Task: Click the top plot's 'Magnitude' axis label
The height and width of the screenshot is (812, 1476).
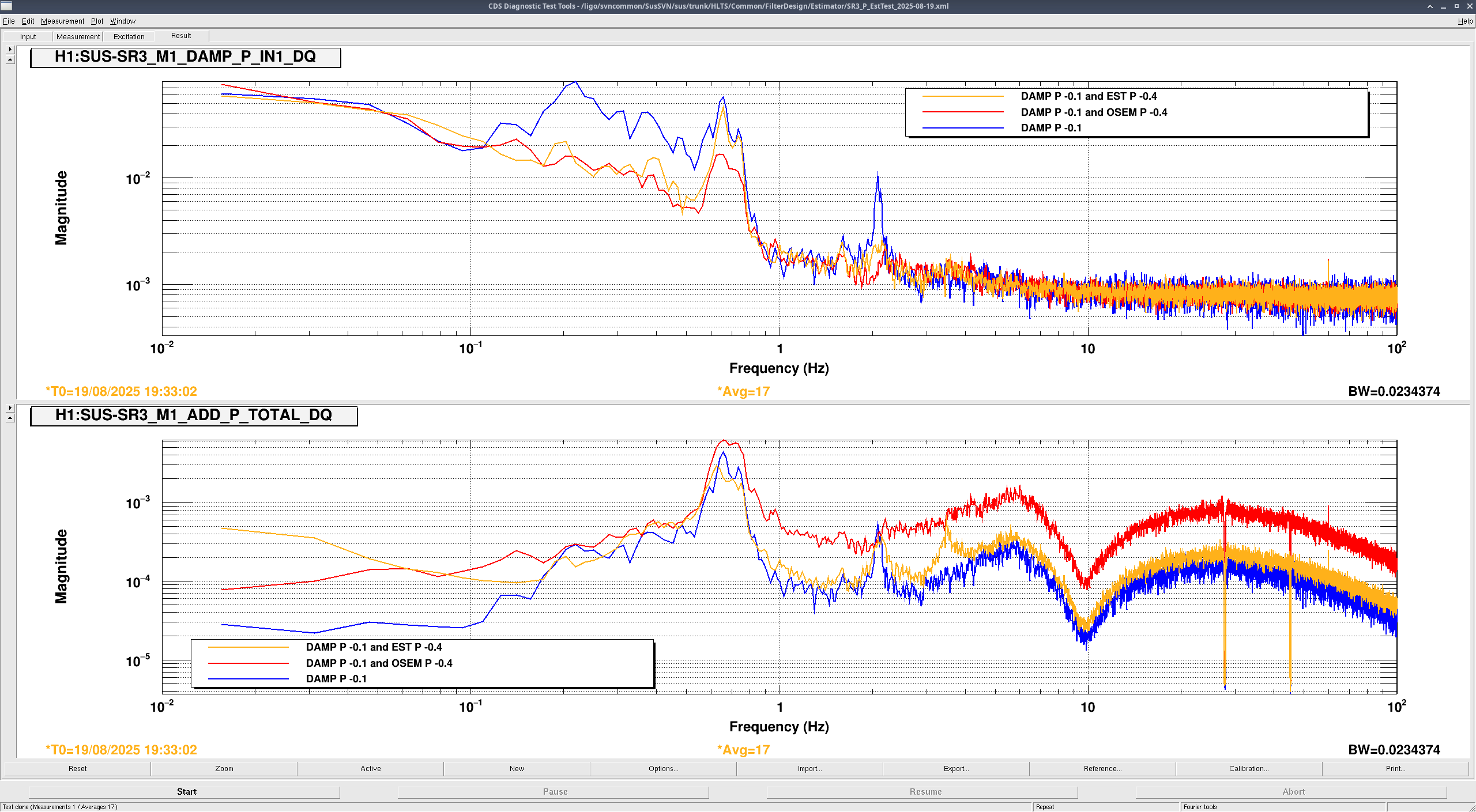Action: (x=61, y=208)
